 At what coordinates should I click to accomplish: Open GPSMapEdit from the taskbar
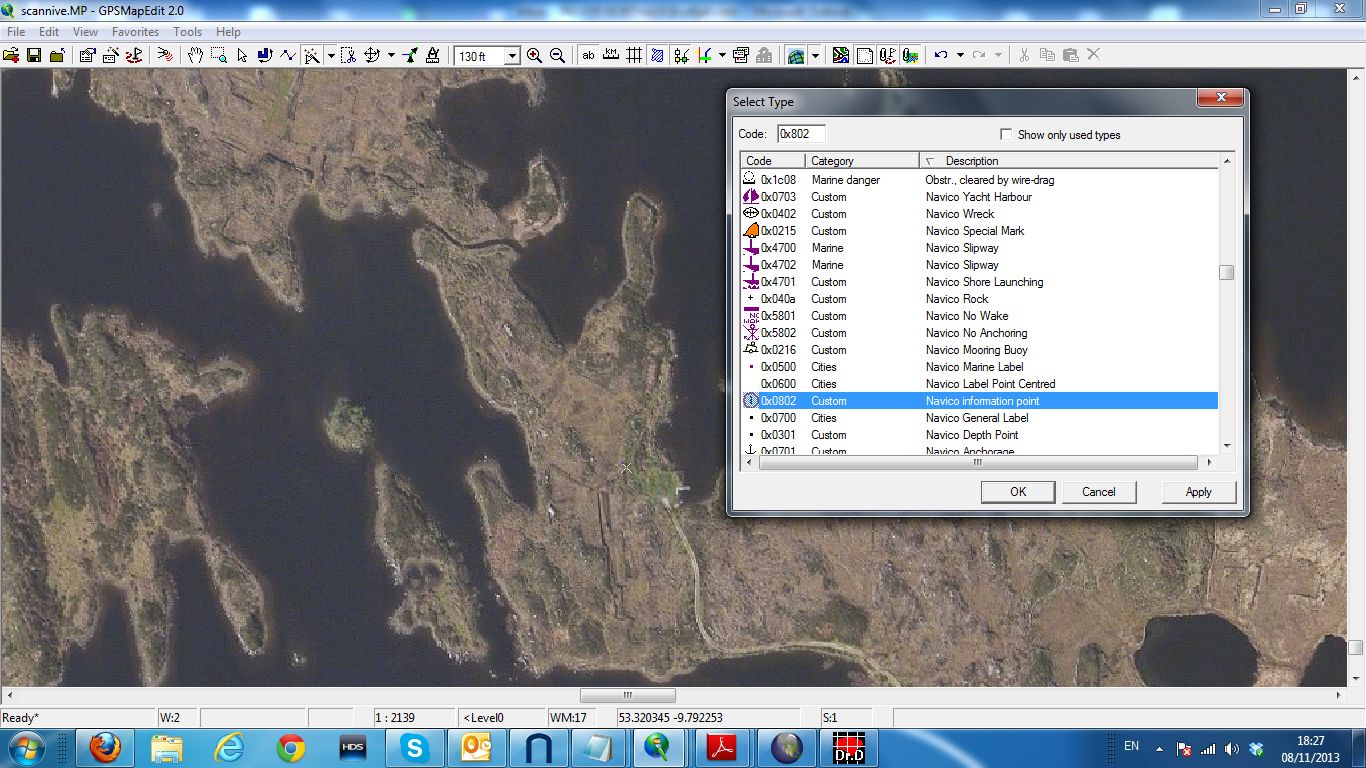pyautogui.click(x=657, y=747)
